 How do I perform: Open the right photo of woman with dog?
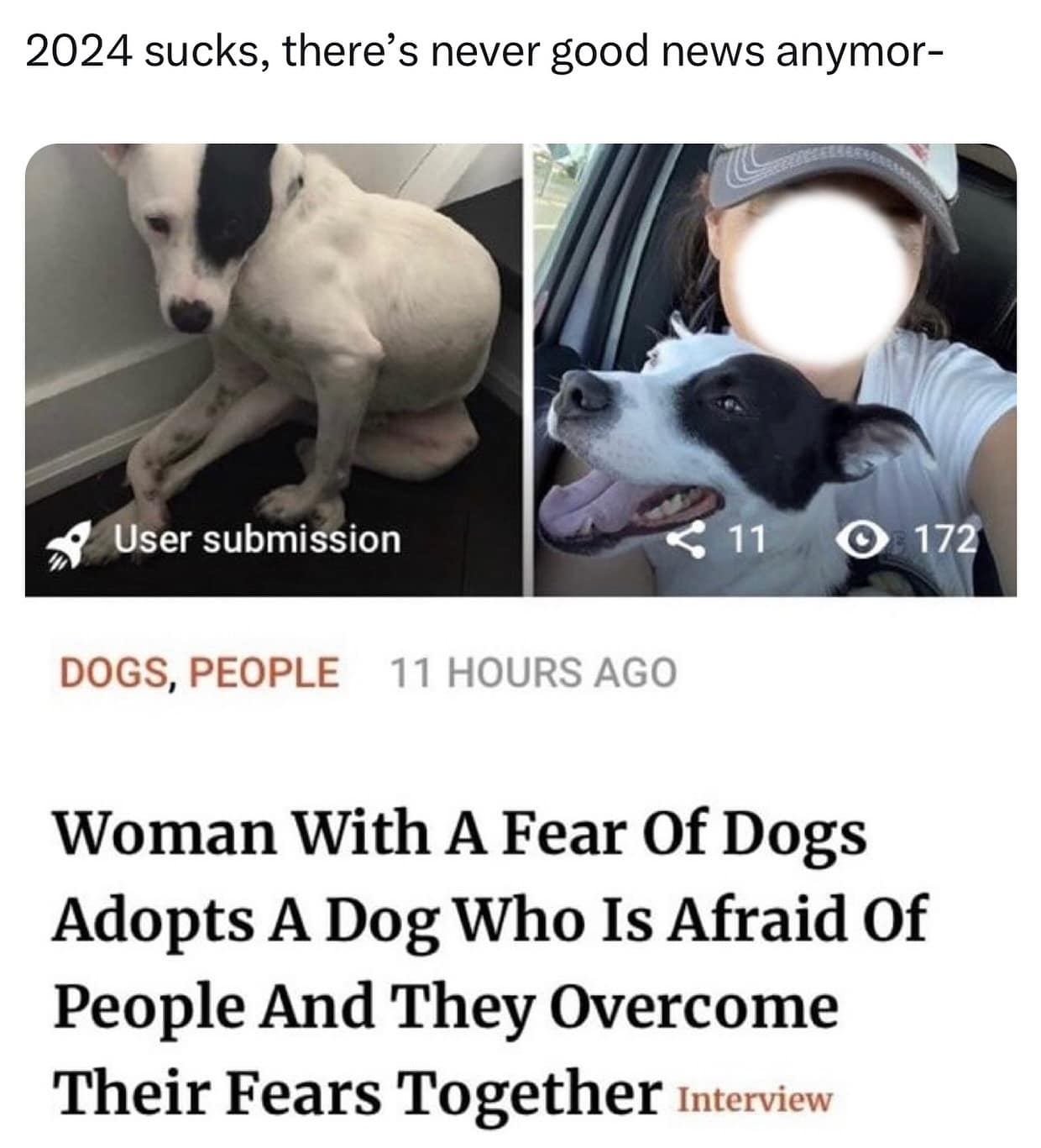pos(775,370)
